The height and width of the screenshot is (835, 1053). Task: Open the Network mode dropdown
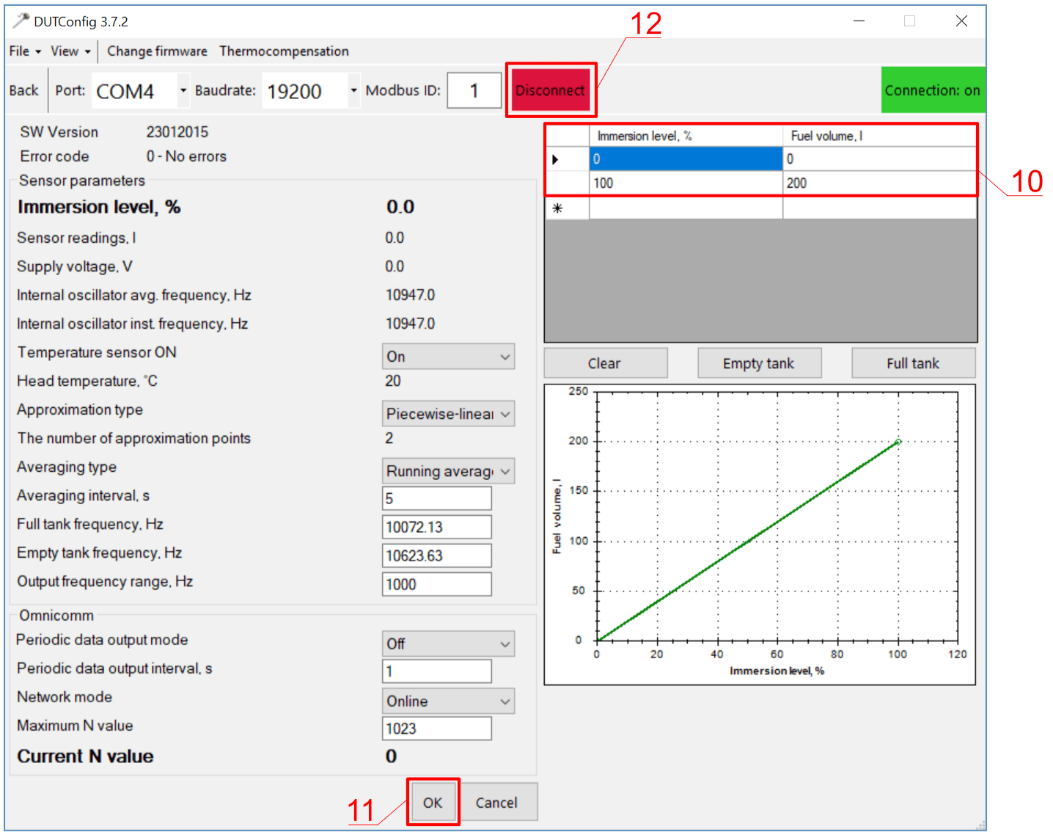(x=448, y=701)
